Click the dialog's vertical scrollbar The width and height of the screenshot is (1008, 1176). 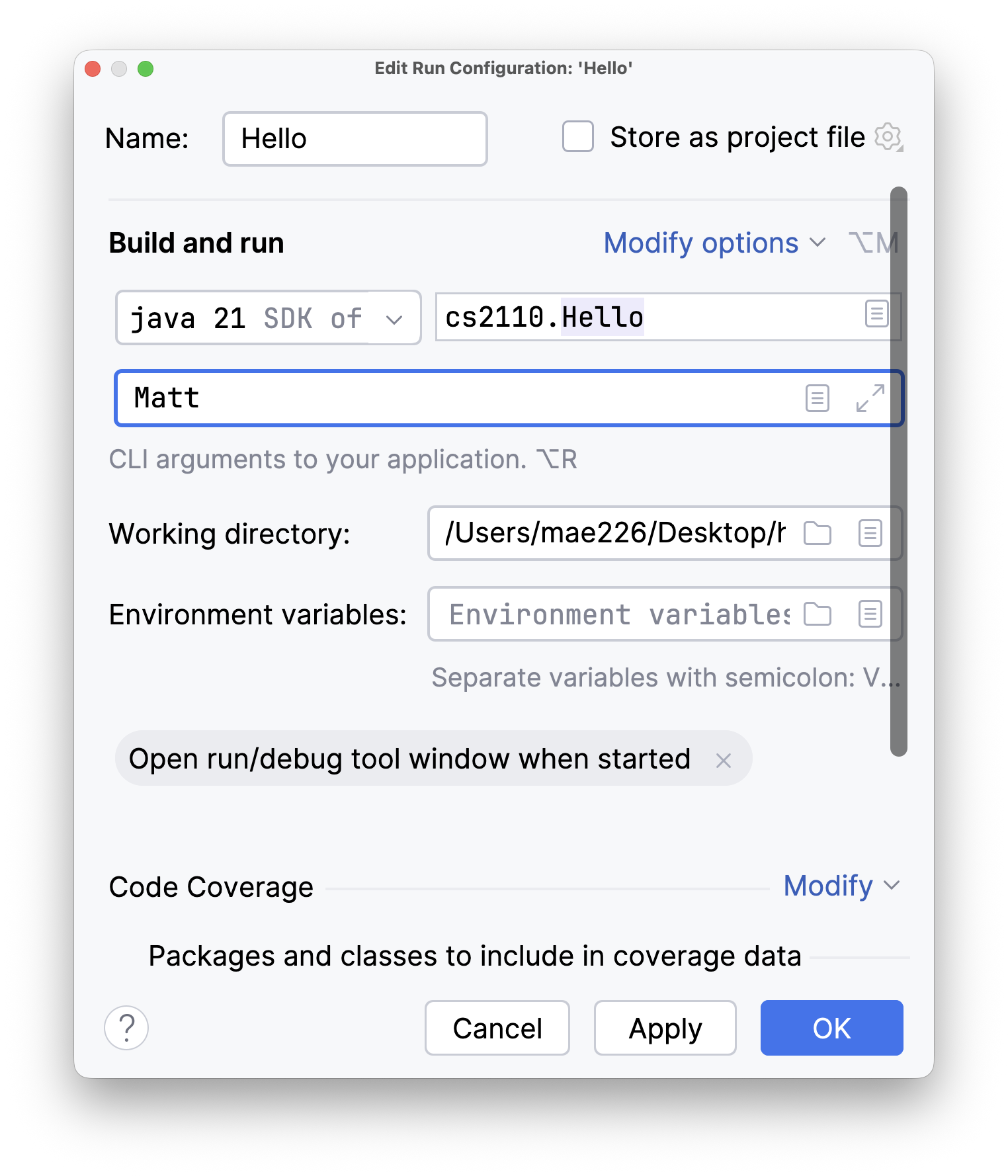tap(898, 471)
